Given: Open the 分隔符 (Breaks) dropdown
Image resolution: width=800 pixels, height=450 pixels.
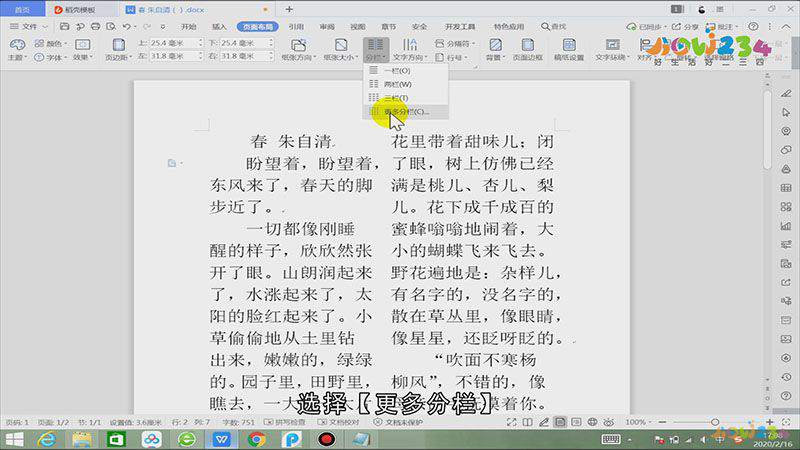Looking at the screenshot, I should (x=455, y=43).
